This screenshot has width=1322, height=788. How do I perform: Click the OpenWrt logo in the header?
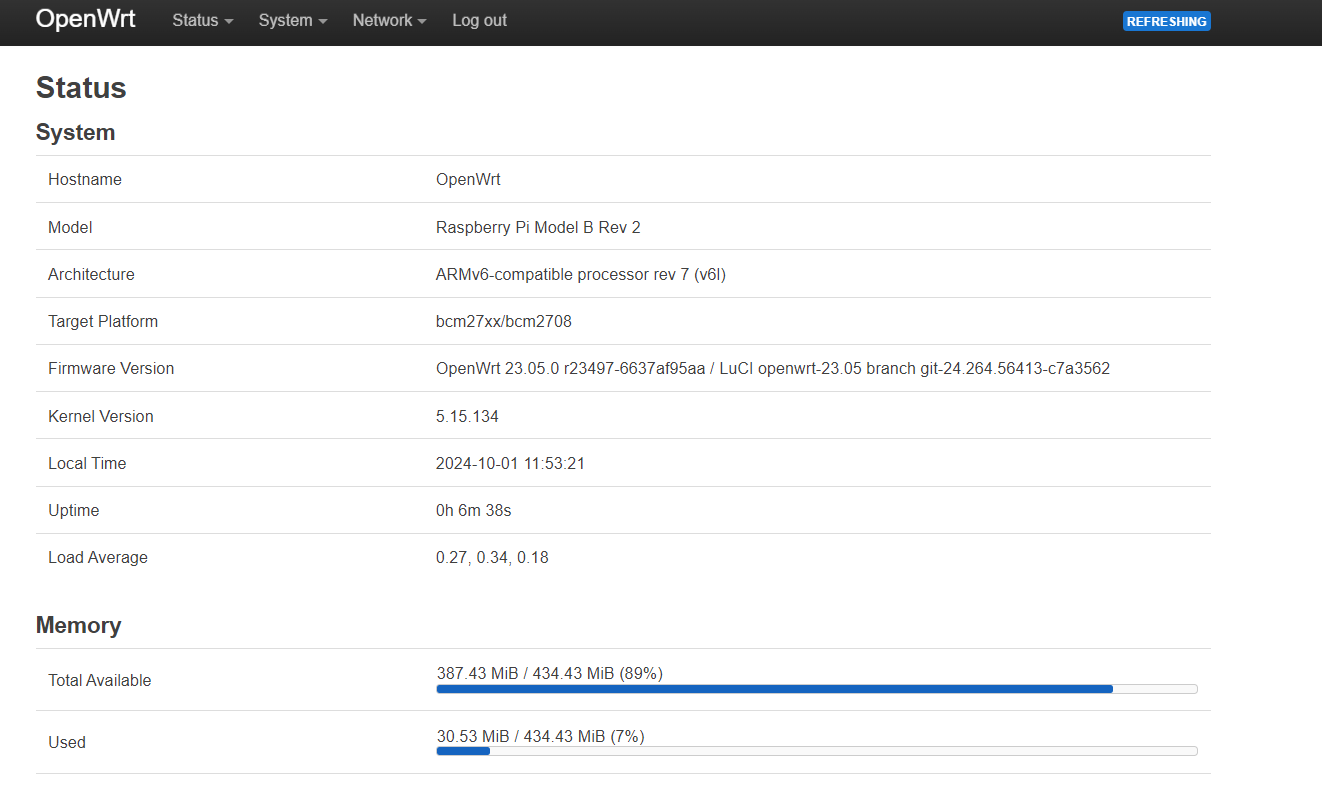[85, 19]
